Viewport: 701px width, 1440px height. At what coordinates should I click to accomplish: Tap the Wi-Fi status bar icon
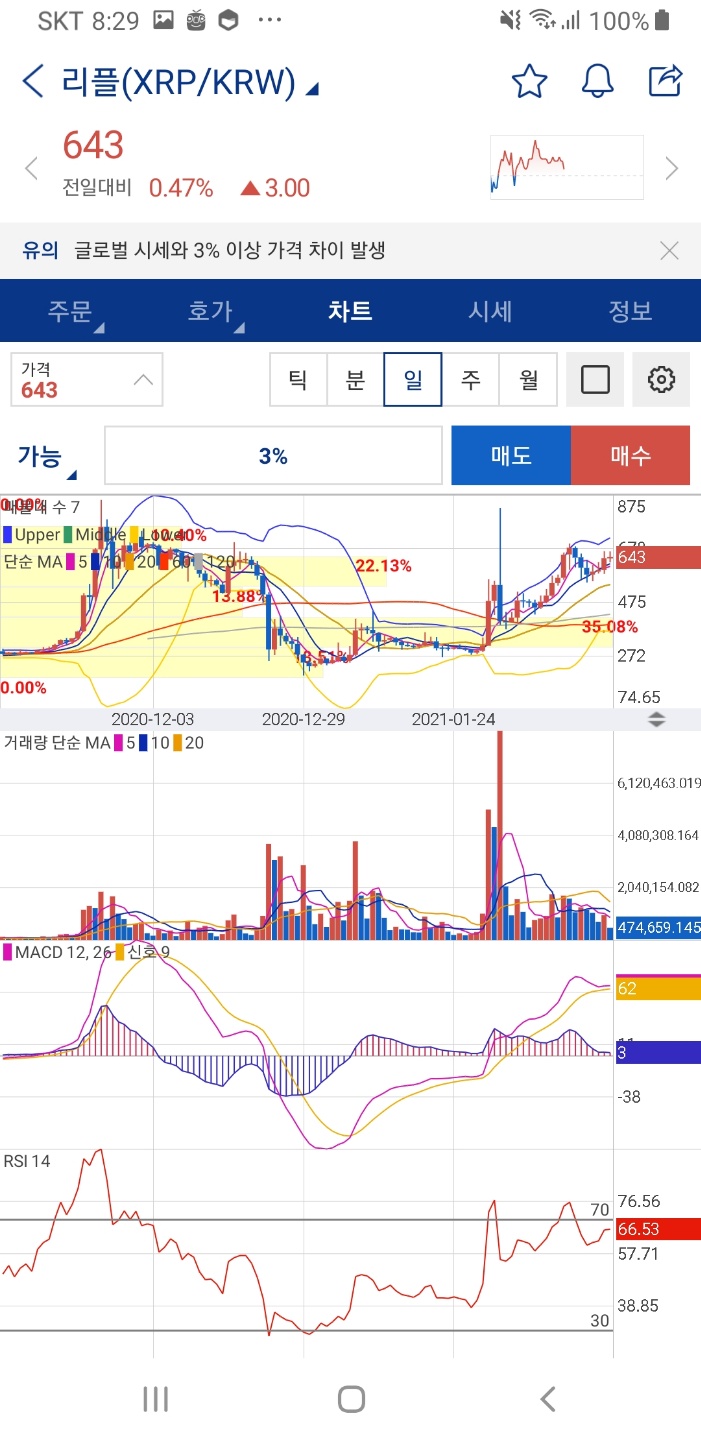click(543, 20)
